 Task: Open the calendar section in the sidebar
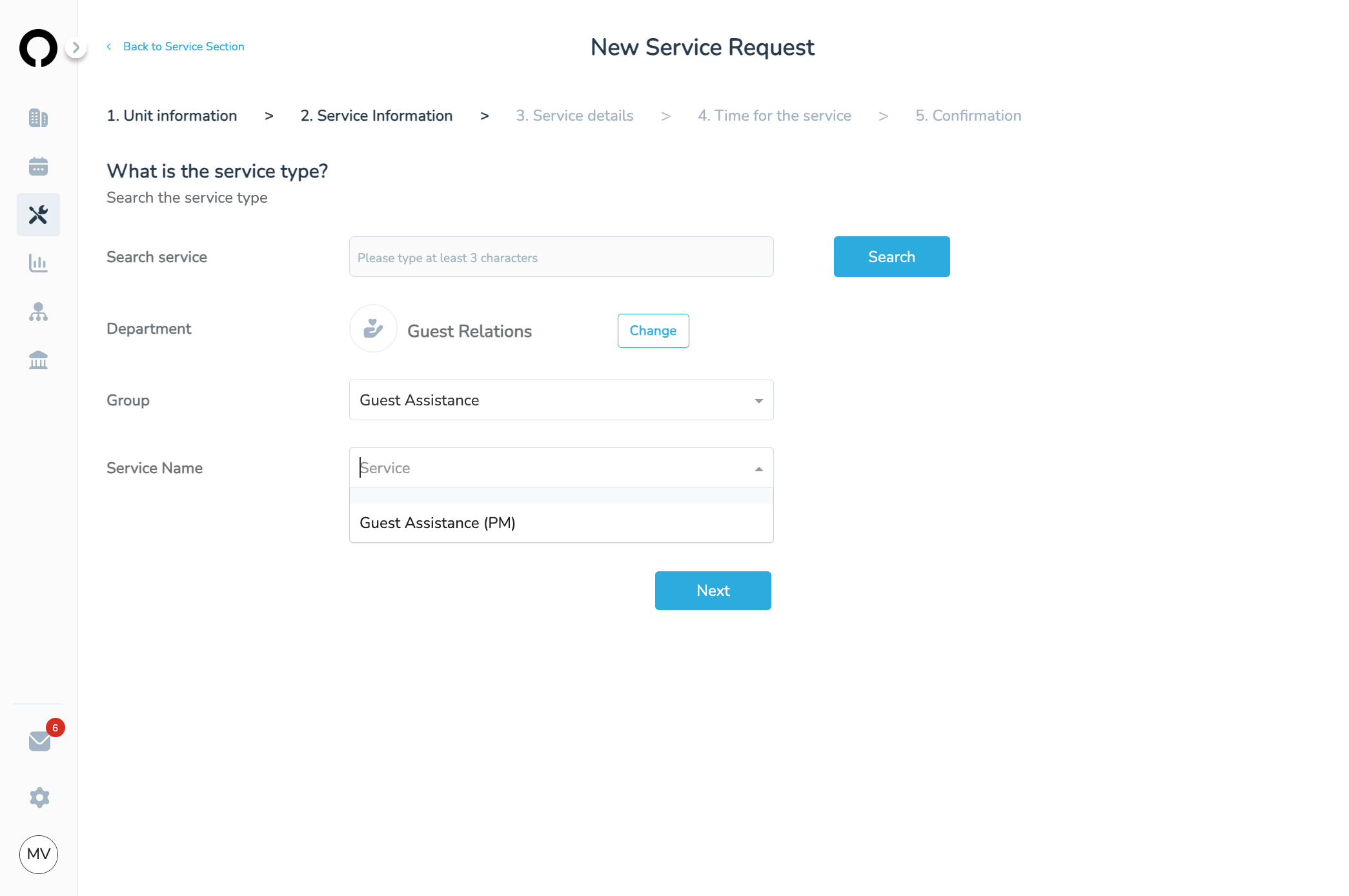(x=38, y=167)
